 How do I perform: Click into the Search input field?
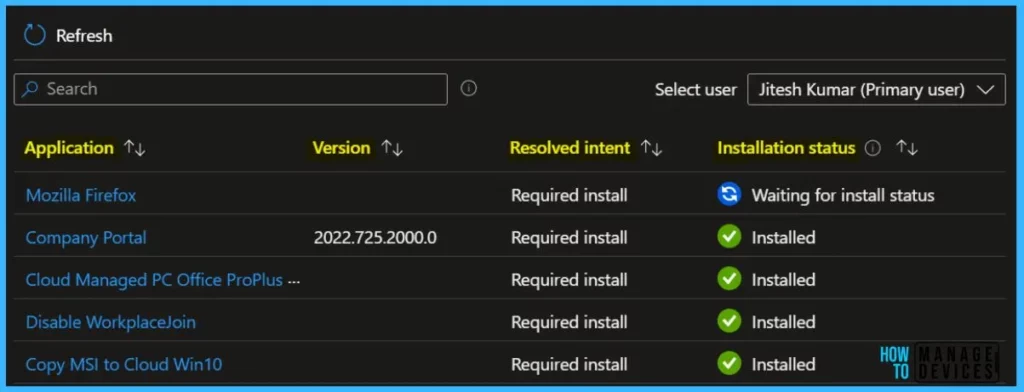[x=231, y=89]
